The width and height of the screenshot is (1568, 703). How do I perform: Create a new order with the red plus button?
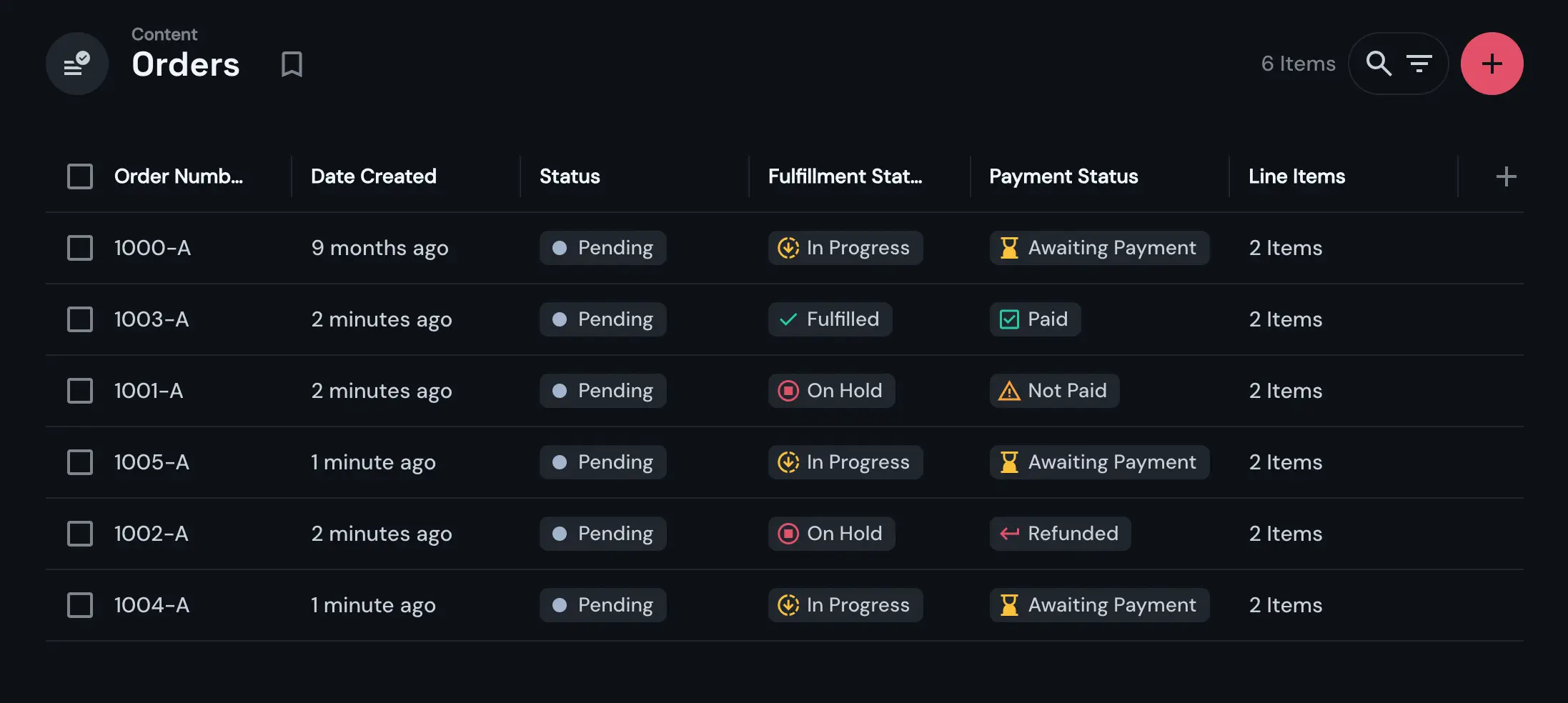pyautogui.click(x=1492, y=64)
